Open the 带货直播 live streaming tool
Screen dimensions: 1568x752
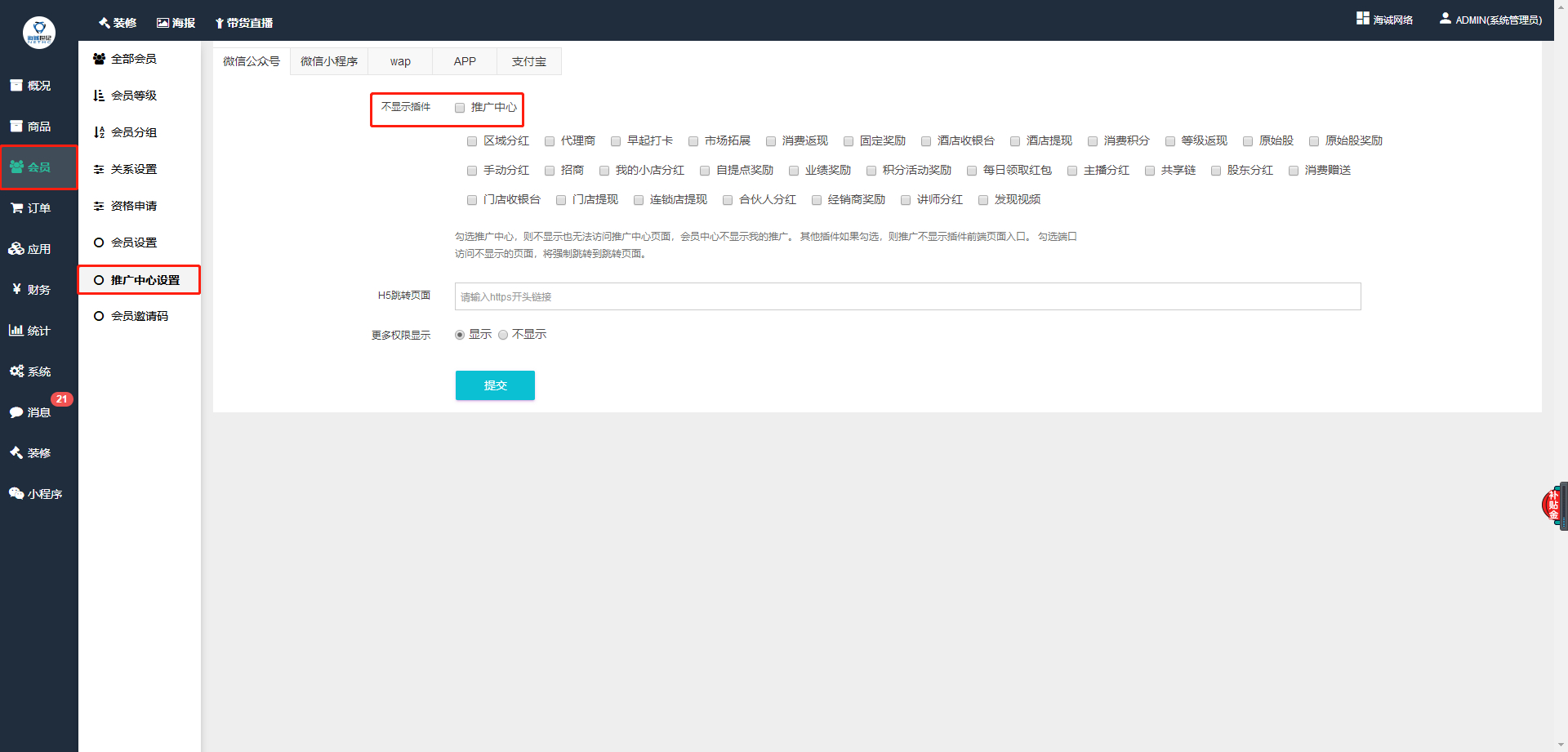pos(243,23)
